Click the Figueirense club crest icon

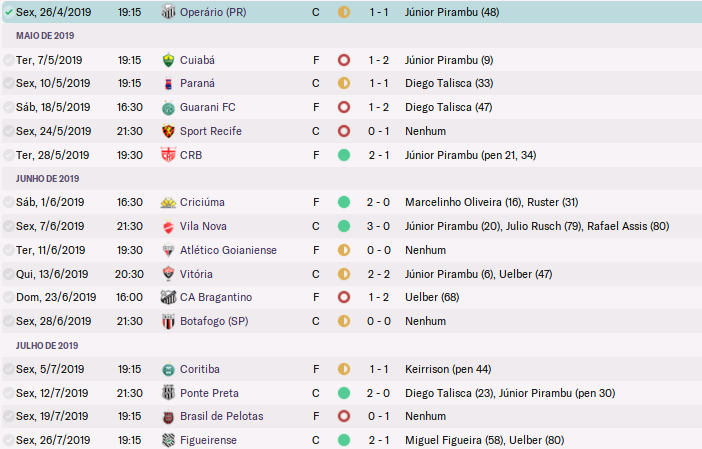[x=168, y=440]
